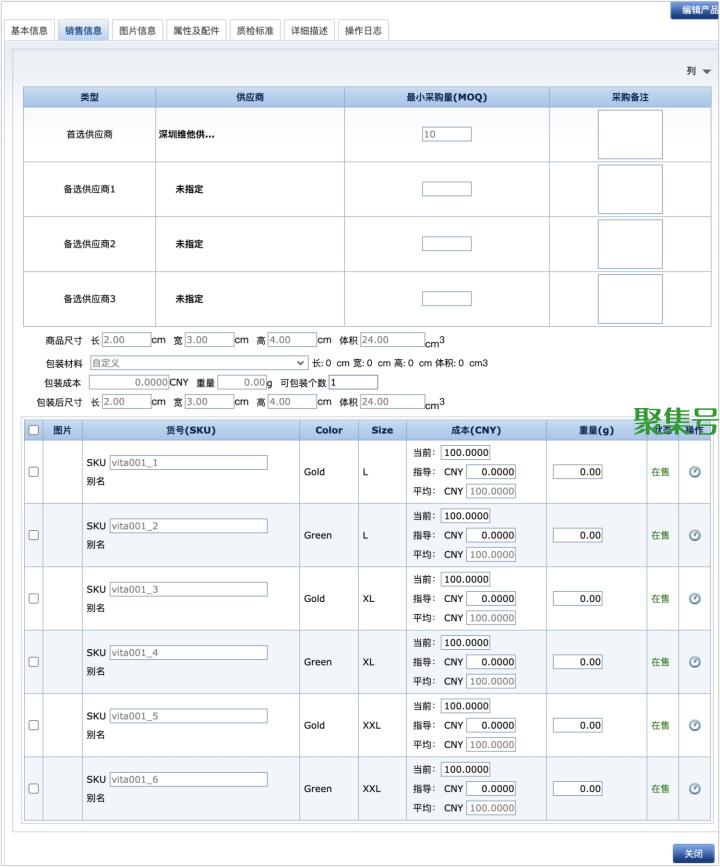
Task: Click the 深圳维他供... preferred supplier link
Action: tap(186, 134)
